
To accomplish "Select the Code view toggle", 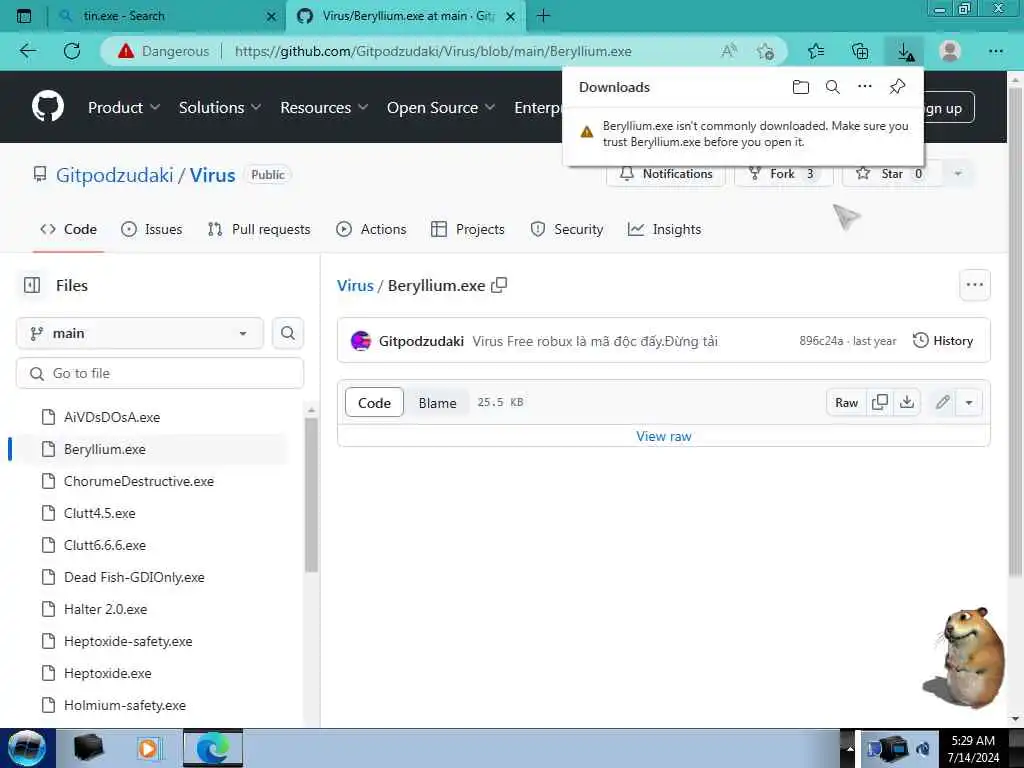I will pos(374,403).
